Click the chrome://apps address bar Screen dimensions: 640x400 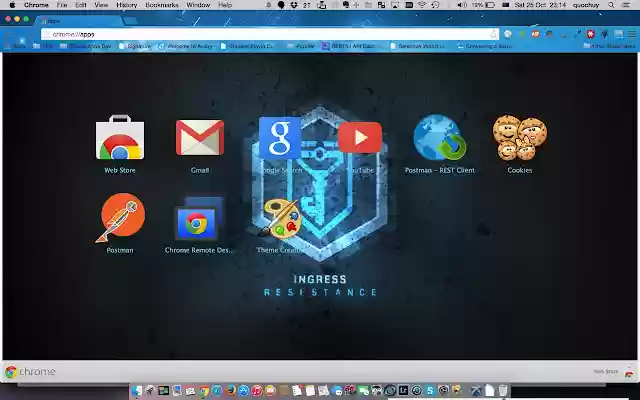(269, 34)
